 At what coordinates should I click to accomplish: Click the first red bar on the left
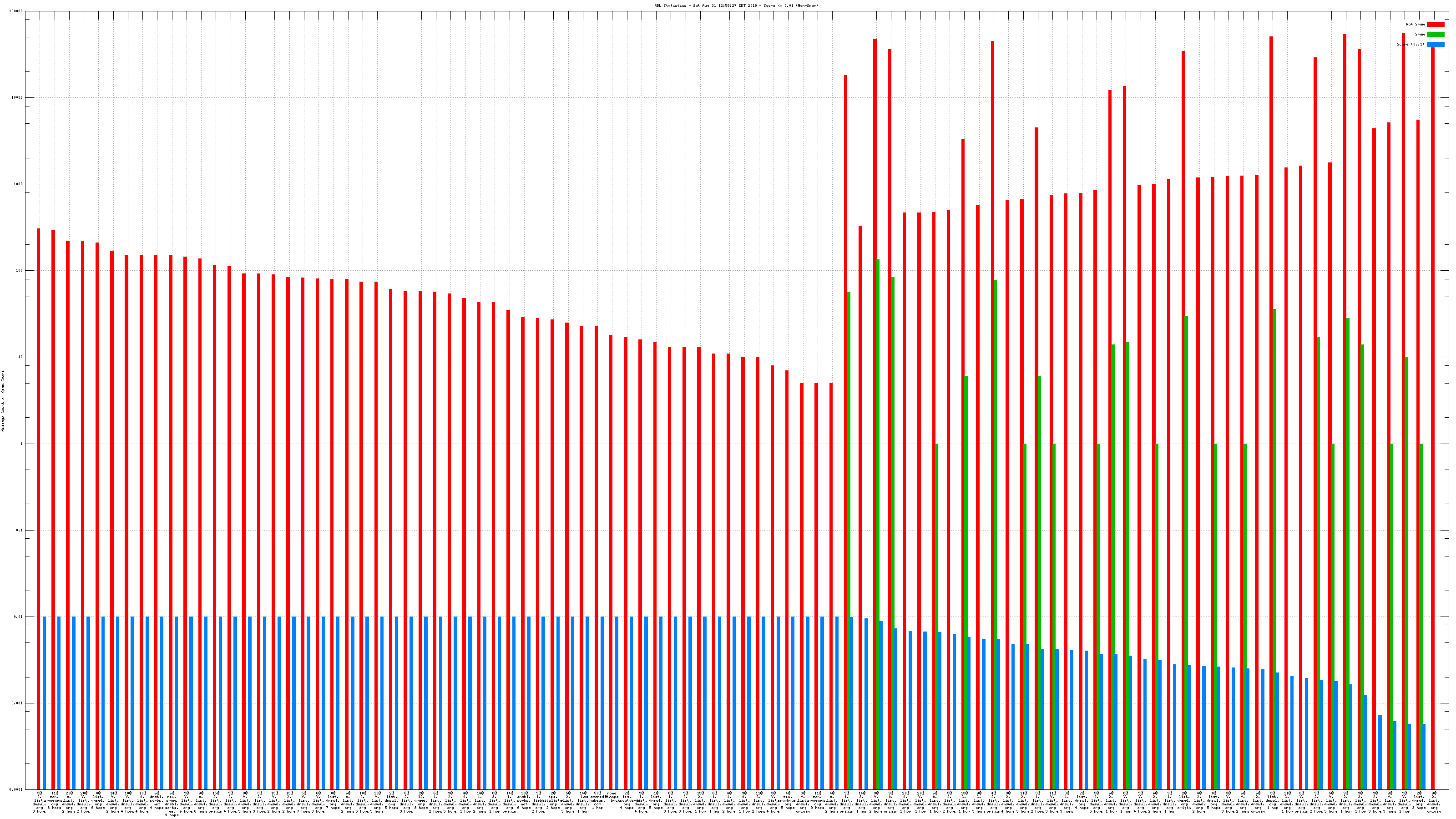point(38,509)
